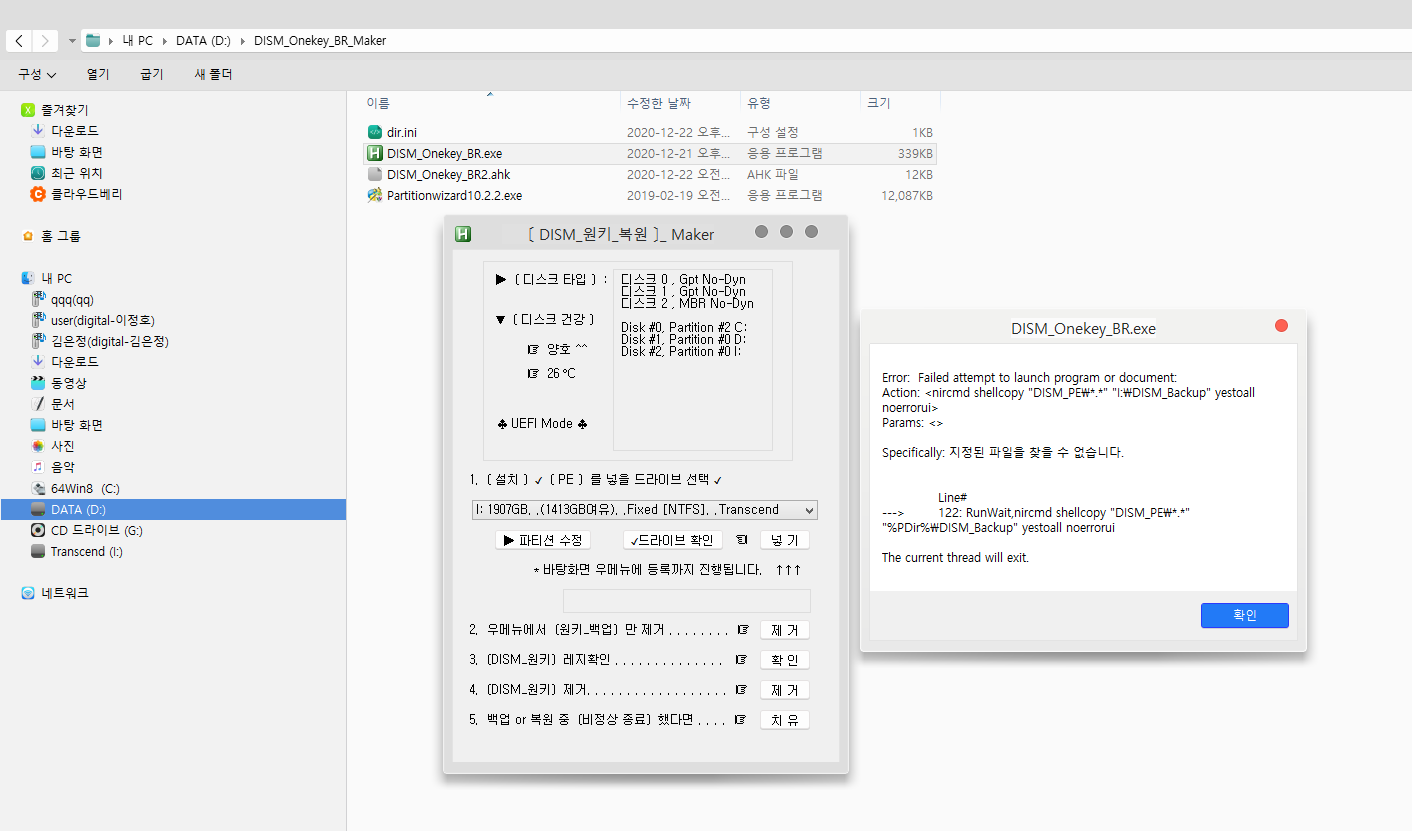Select the DATA (D:) drive in the sidebar
This screenshot has height=831, width=1412.
tap(173, 509)
